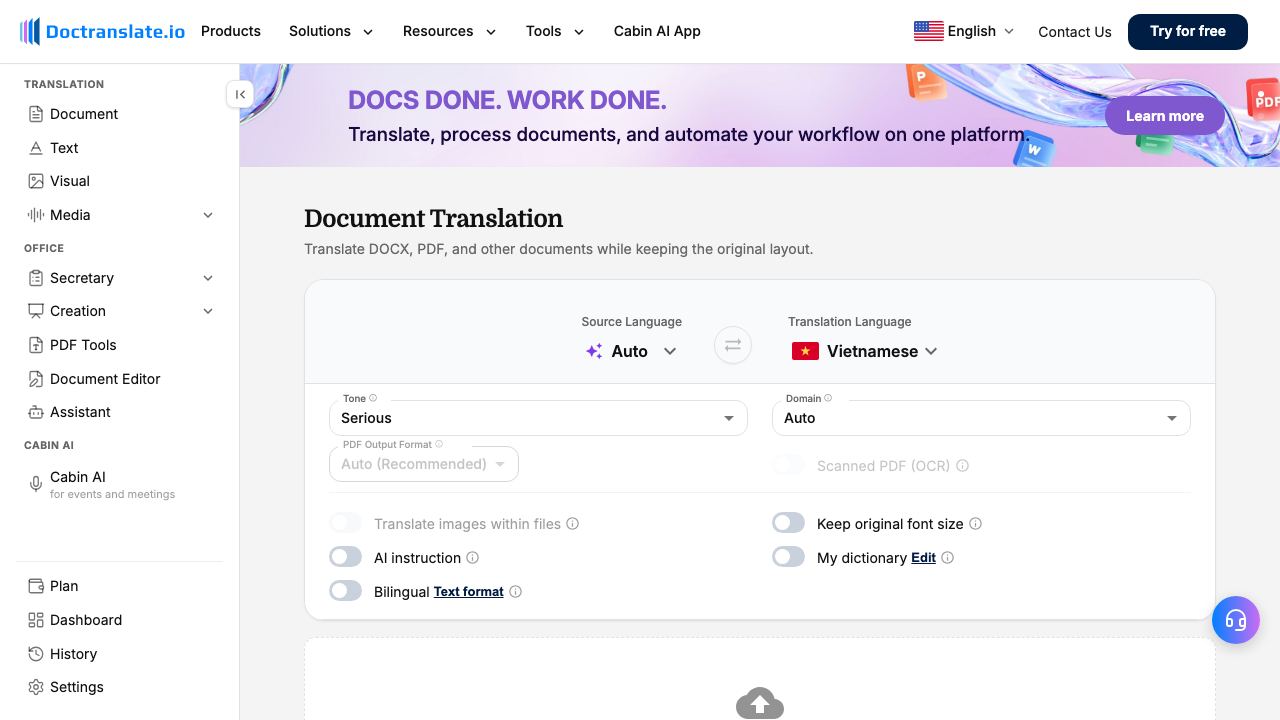This screenshot has width=1280, height=720.
Task: Open the Tools menu
Action: 555,31
